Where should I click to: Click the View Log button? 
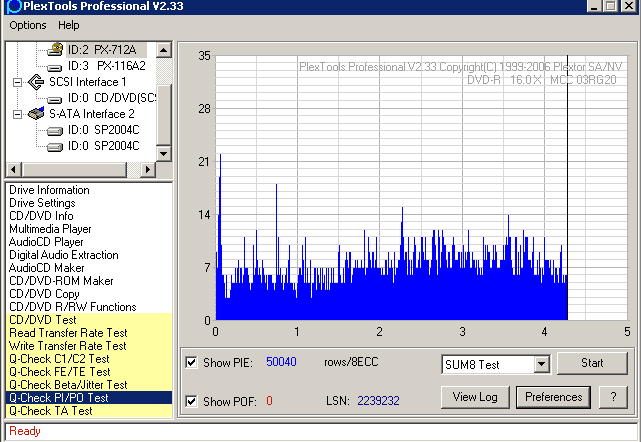pyautogui.click(x=475, y=397)
